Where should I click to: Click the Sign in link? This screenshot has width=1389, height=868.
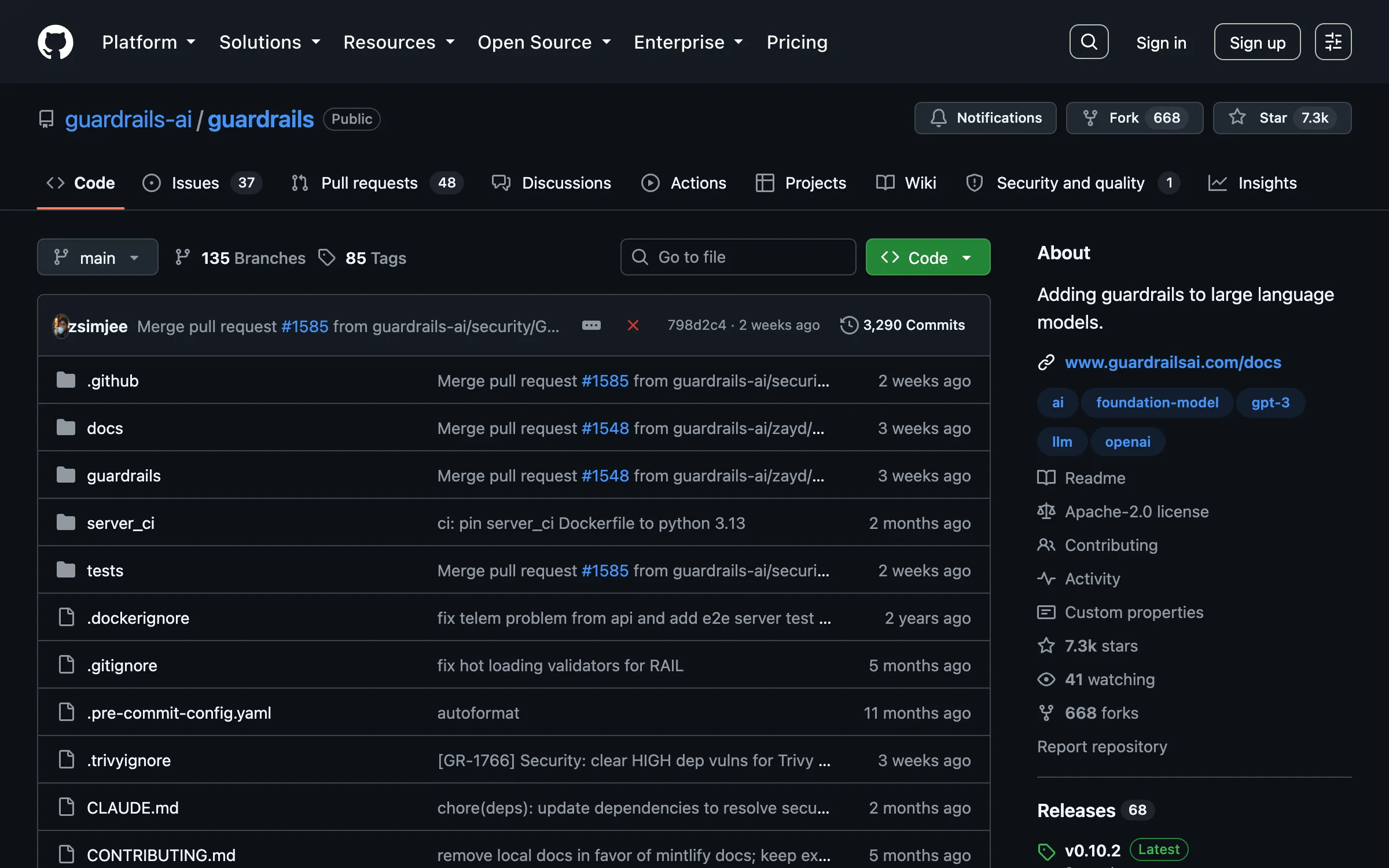coord(1161,42)
